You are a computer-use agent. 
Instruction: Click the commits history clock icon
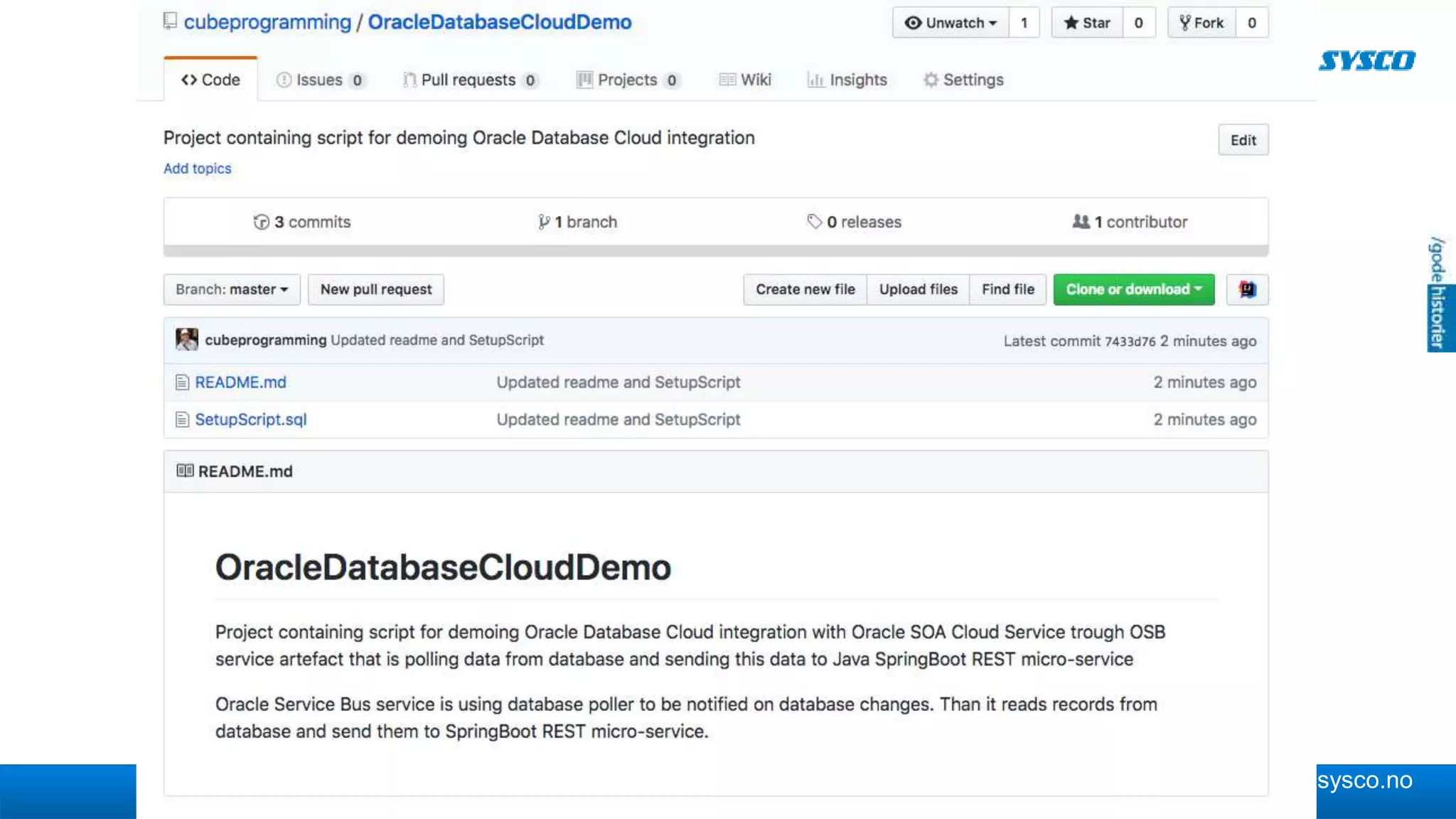[261, 222]
